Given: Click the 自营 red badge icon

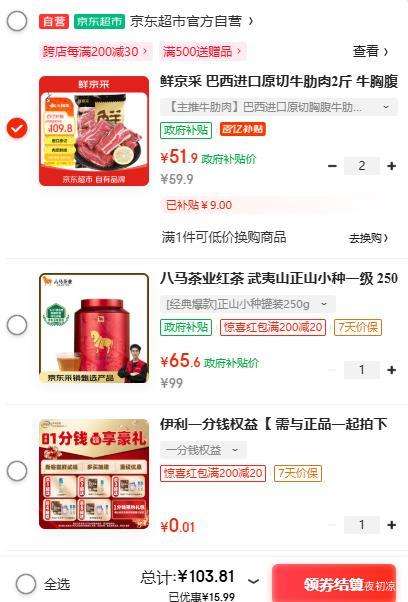Looking at the screenshot, I should [x=54, y=21].
